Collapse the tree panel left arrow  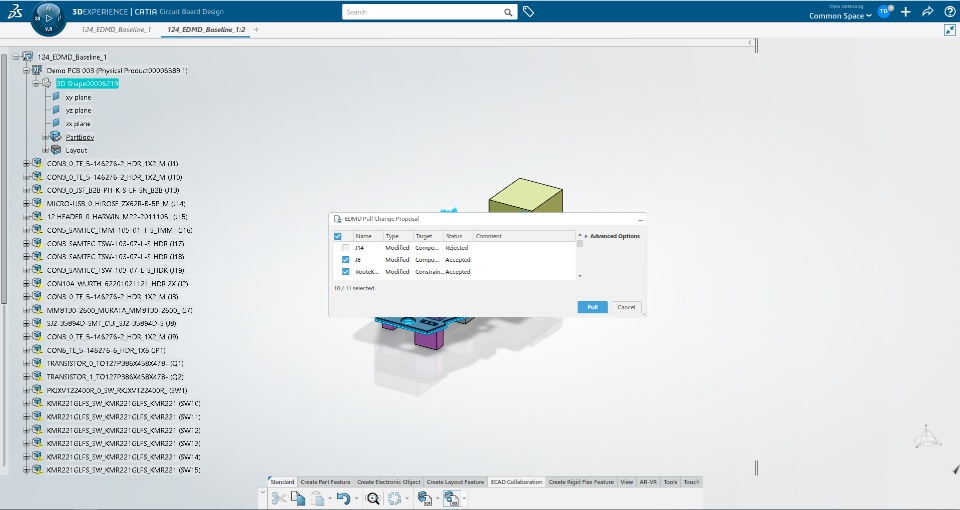coord(750,42)
